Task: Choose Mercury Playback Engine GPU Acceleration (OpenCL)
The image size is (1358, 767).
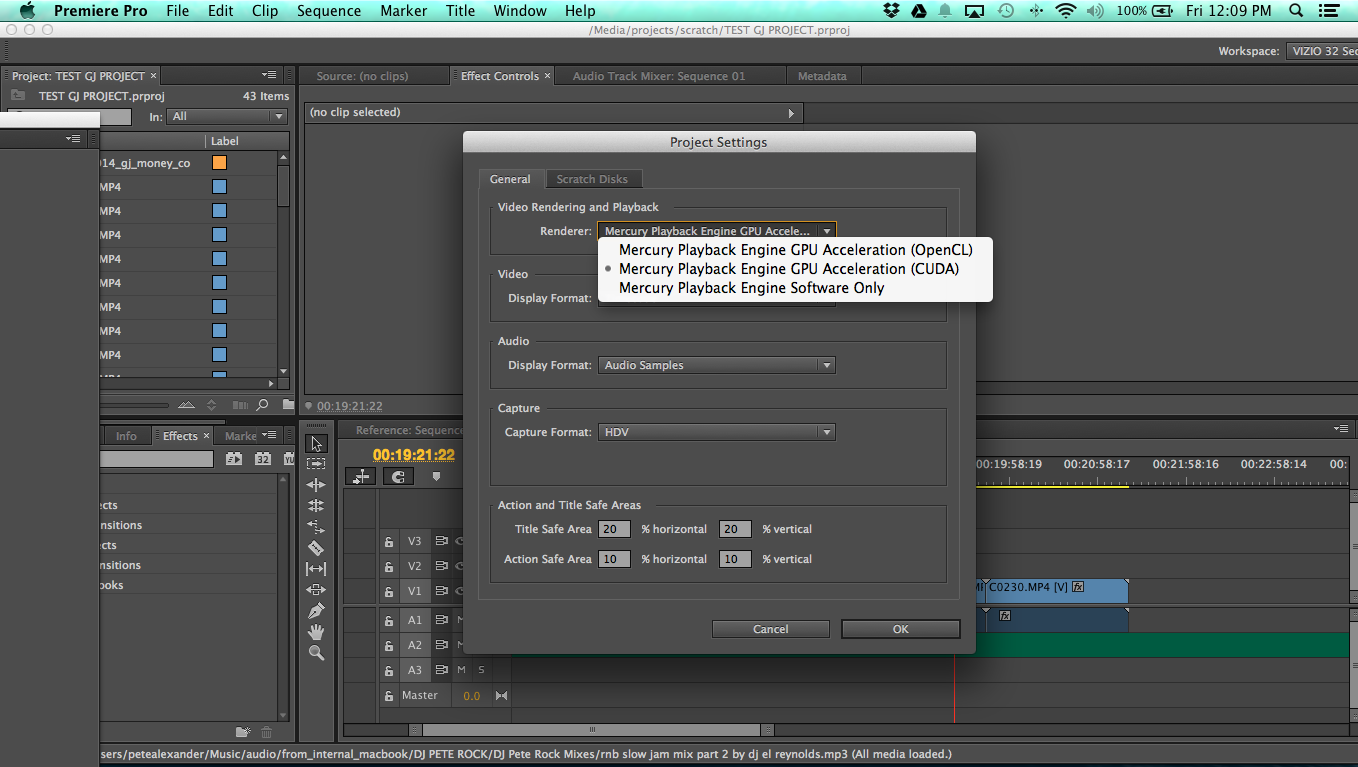Action: (x=795, y=249)
